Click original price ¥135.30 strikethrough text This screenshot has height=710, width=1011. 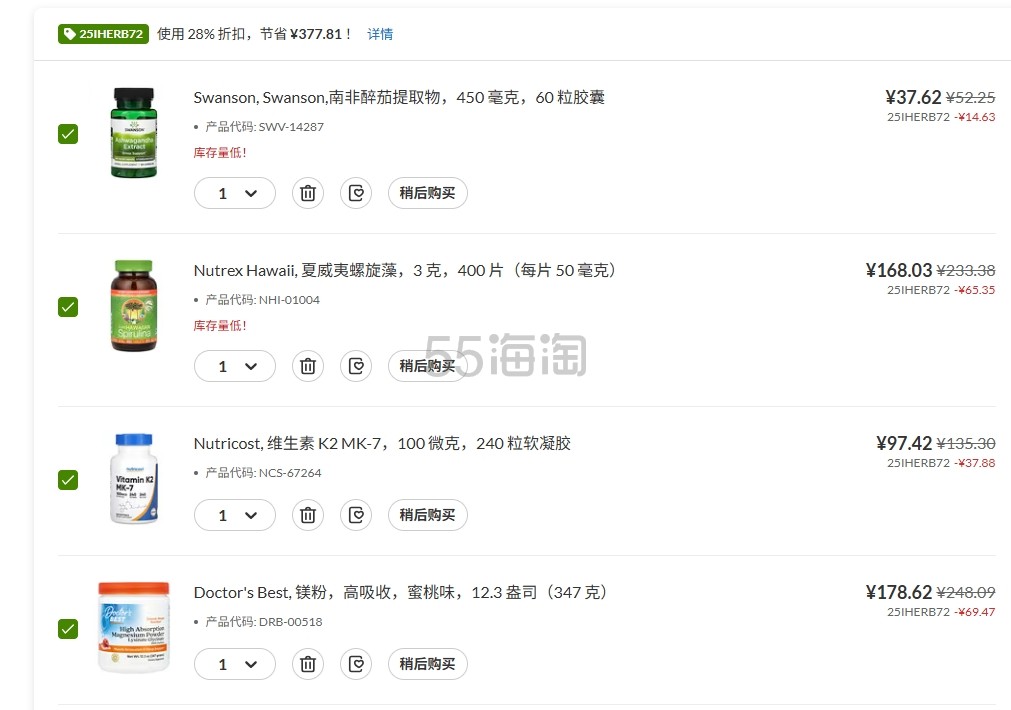966,444
